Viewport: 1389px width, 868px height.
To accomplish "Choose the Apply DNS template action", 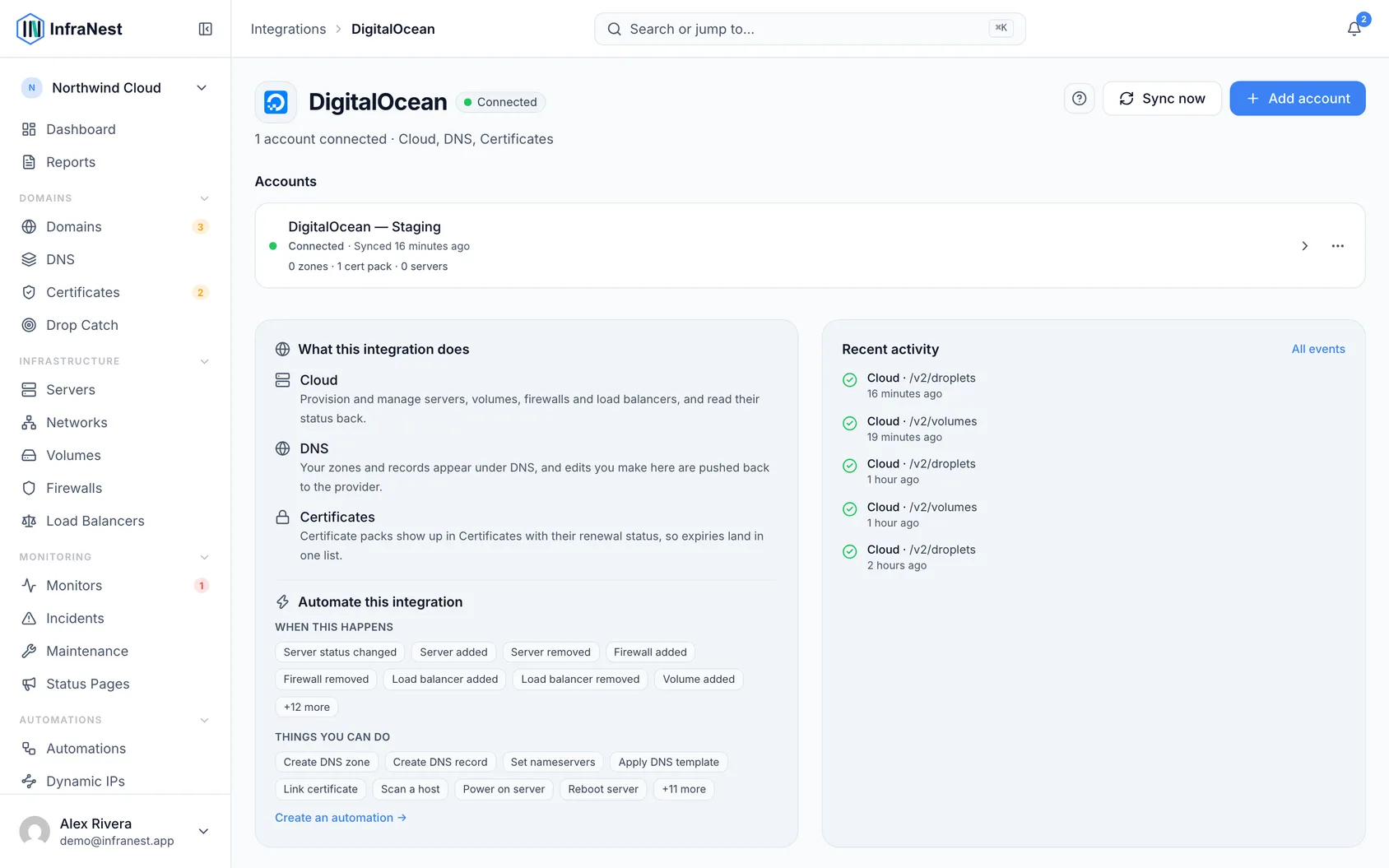I will point(669,763).
